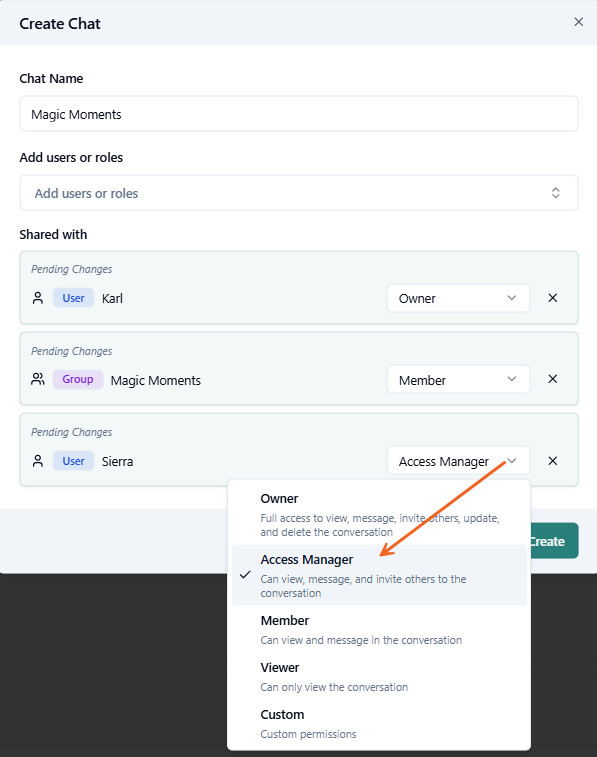The image size is (597, 757).
Task: Open the Add users or roles combobox
Action: click(299, 193)
